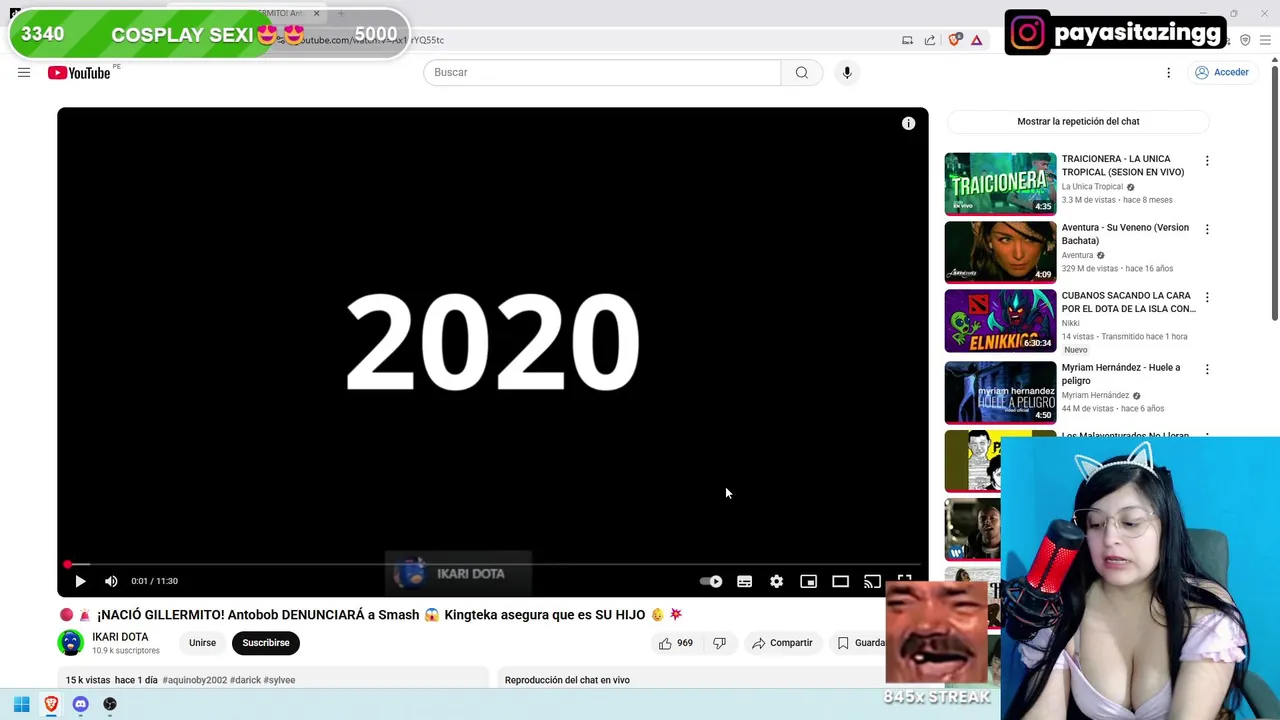
Task: Open options for Huele a peligro video
Action: tap(1207, 369)
